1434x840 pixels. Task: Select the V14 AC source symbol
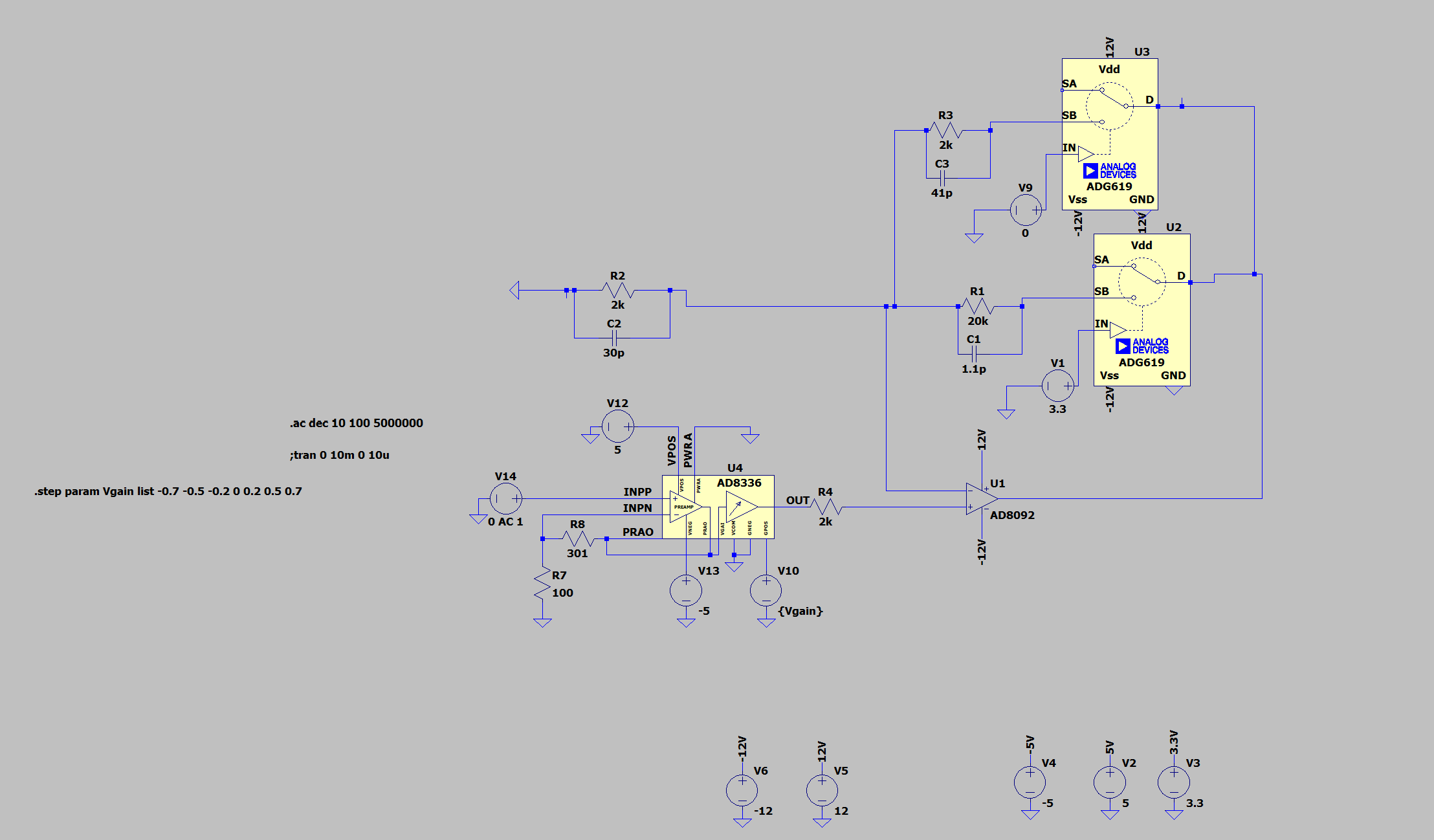(505, 499)
